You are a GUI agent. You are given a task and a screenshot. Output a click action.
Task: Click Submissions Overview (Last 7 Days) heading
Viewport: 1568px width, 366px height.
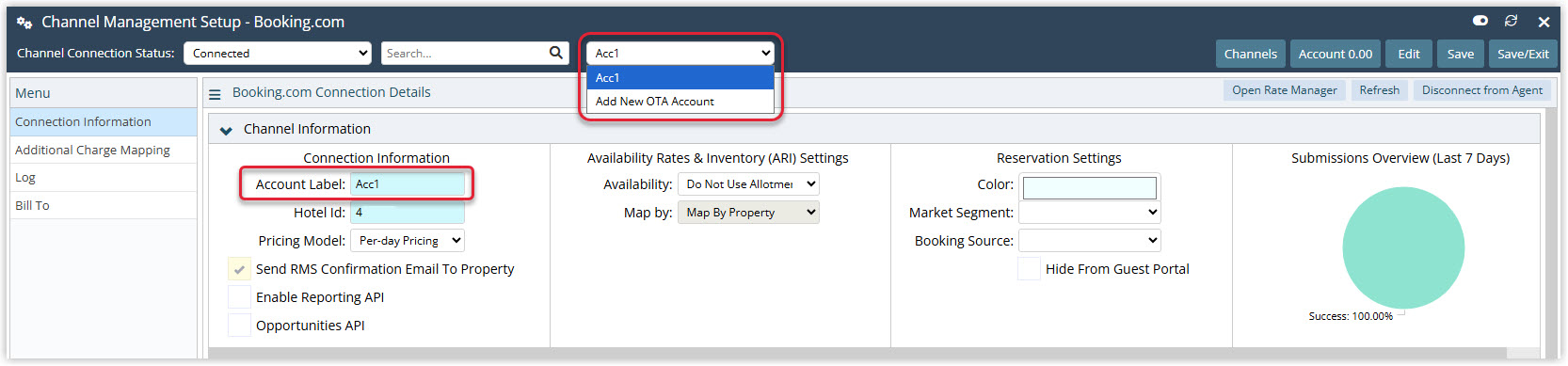point(1400,158)
